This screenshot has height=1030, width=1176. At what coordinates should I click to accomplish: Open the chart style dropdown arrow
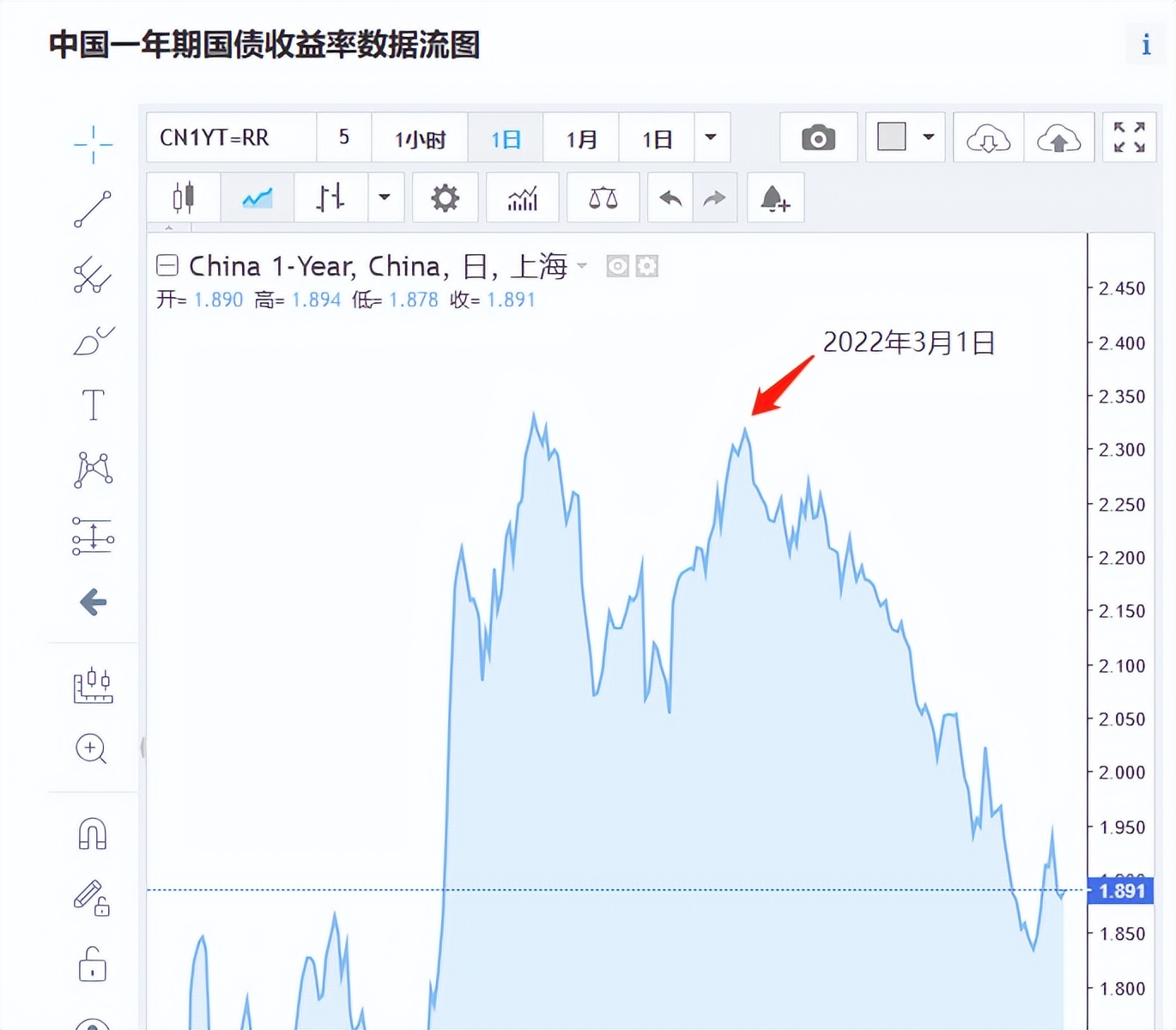coord(385,197)
